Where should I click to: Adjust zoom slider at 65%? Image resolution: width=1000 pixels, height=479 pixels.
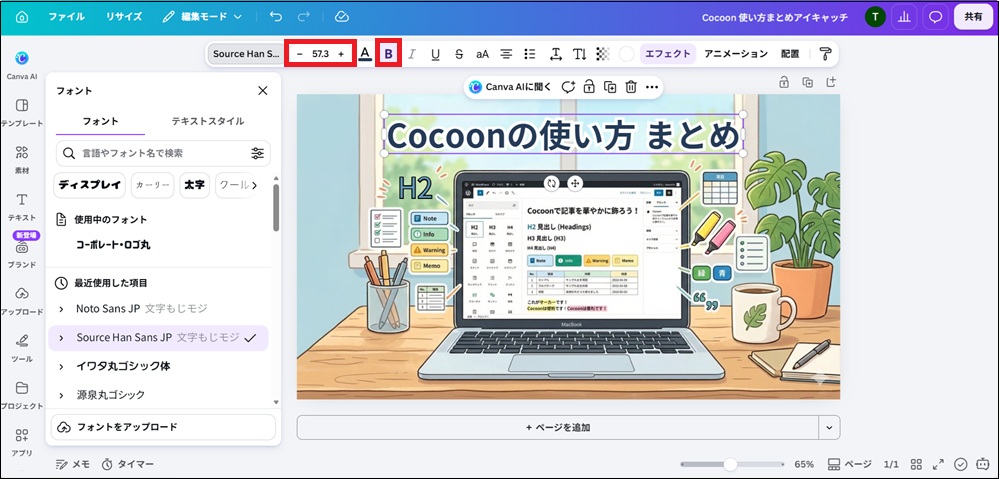click(x=731, y=464)
